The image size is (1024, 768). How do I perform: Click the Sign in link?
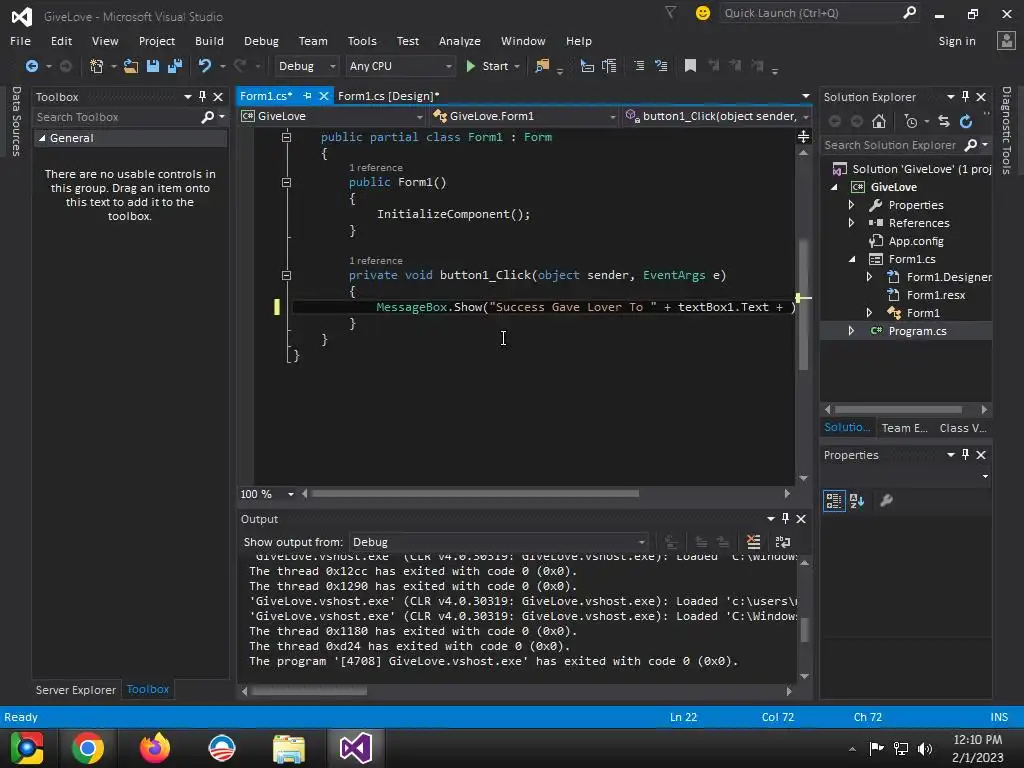pos(957,40)
